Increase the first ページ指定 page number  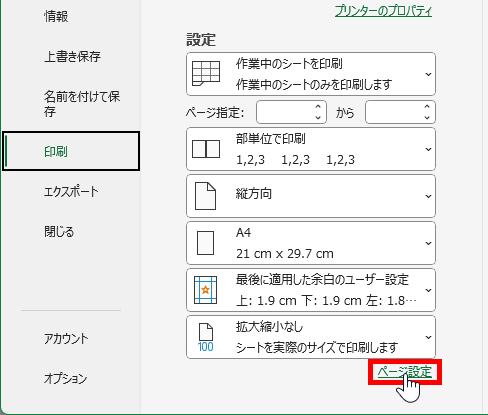pyautogui.click(x=318, y=107)
